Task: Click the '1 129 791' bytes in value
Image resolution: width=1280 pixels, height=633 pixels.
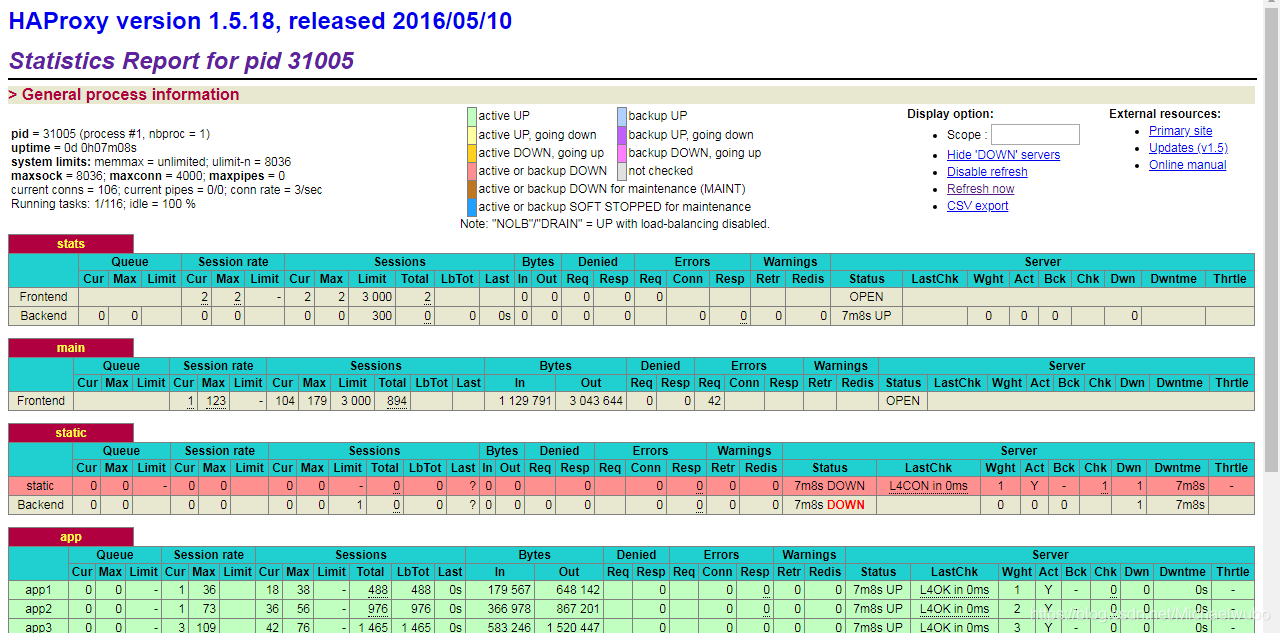Action: point(525,401)
